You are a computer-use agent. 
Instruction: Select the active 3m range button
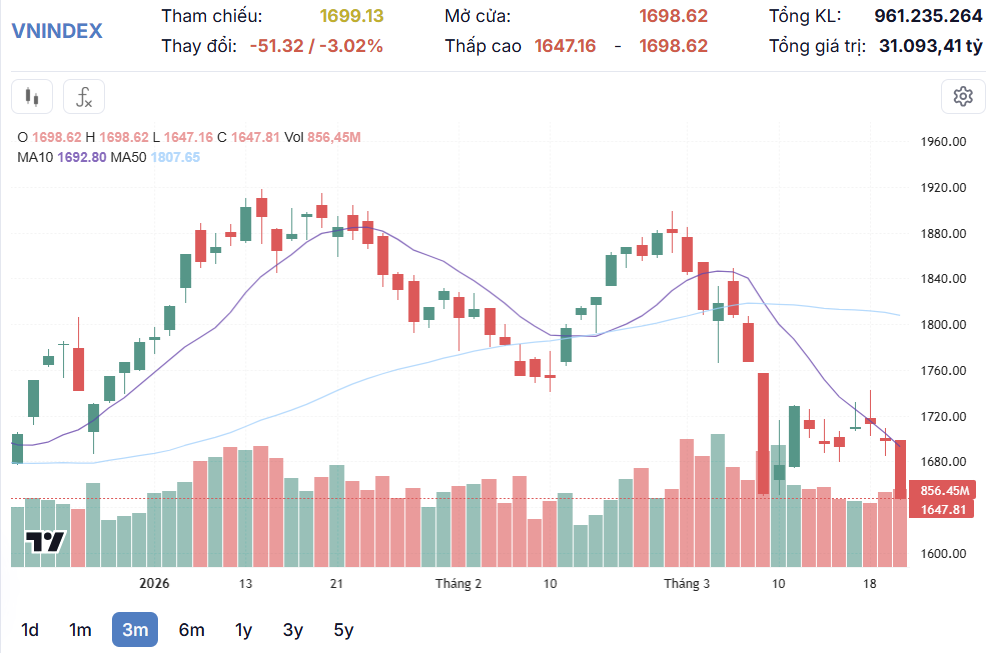pos(135,630)
